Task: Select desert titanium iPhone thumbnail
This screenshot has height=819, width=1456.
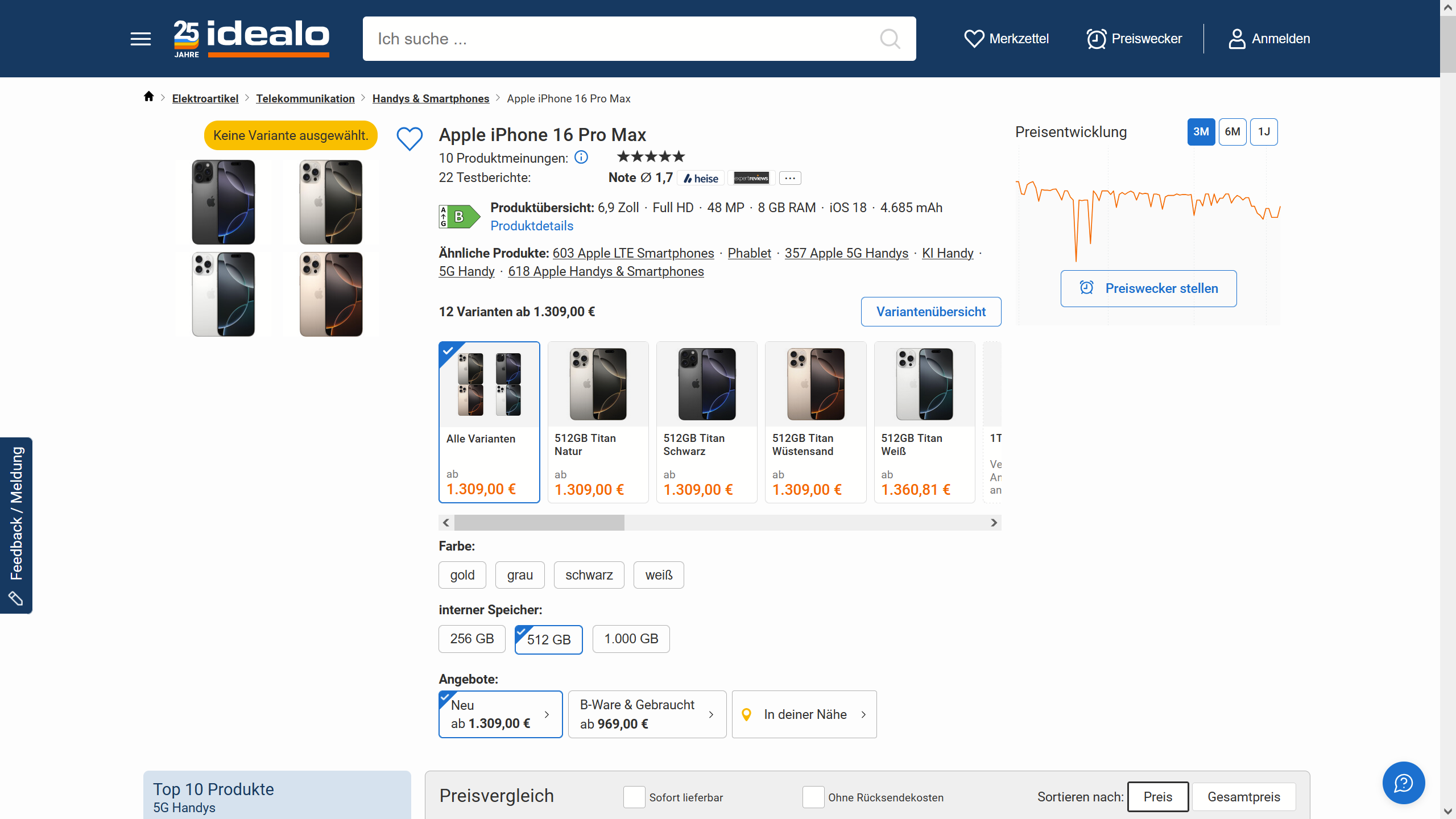Action: point(331,294)
